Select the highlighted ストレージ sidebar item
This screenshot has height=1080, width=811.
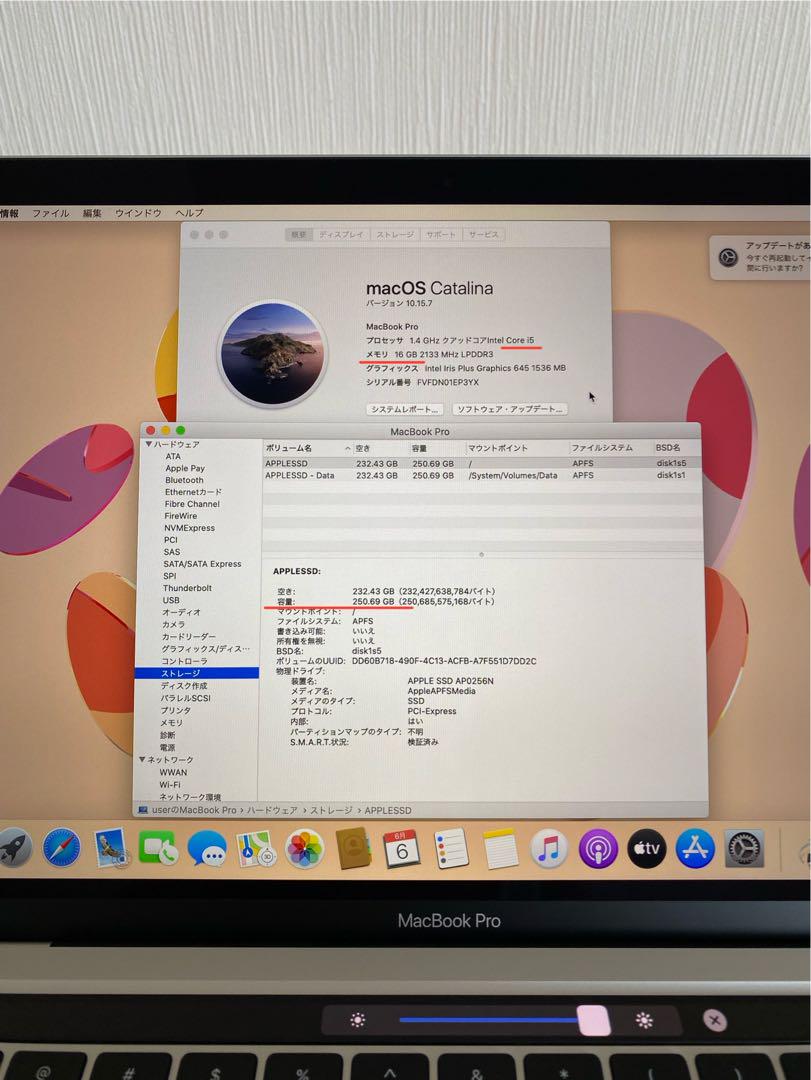point(197,673)
